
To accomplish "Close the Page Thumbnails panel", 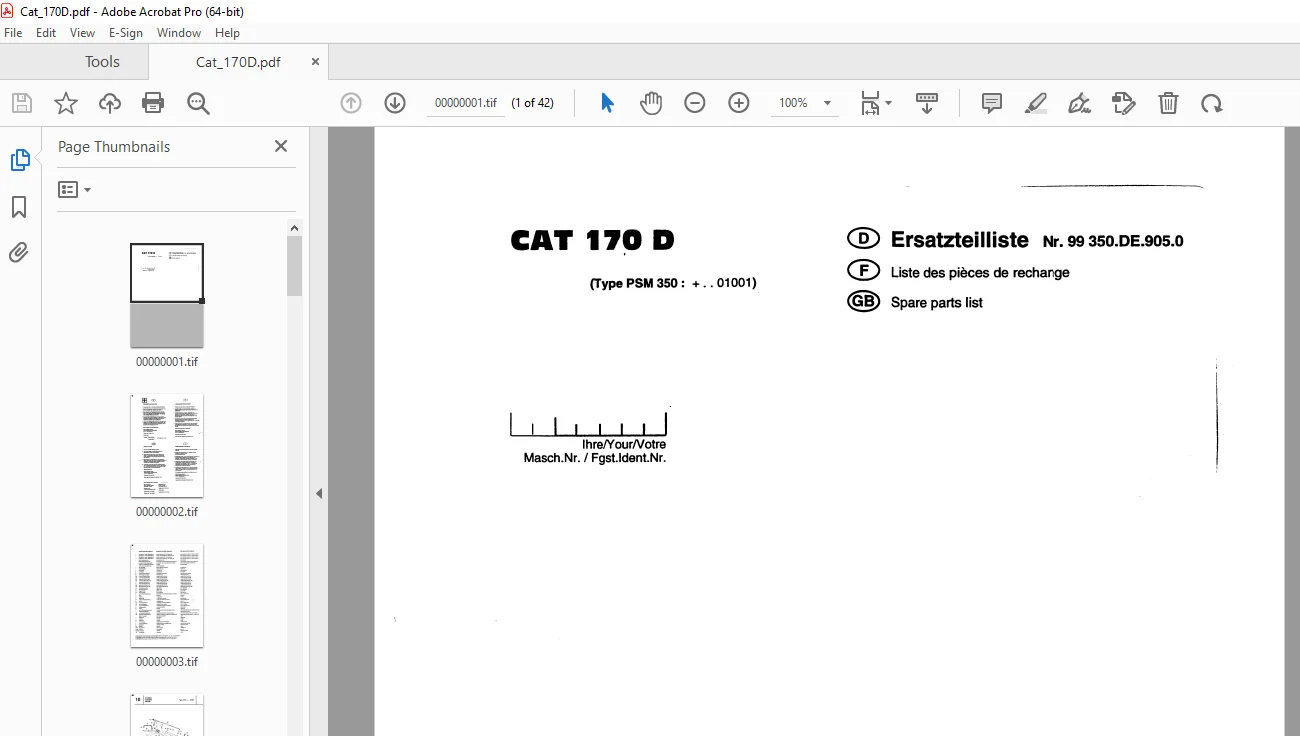I will [x=281, y=146].
